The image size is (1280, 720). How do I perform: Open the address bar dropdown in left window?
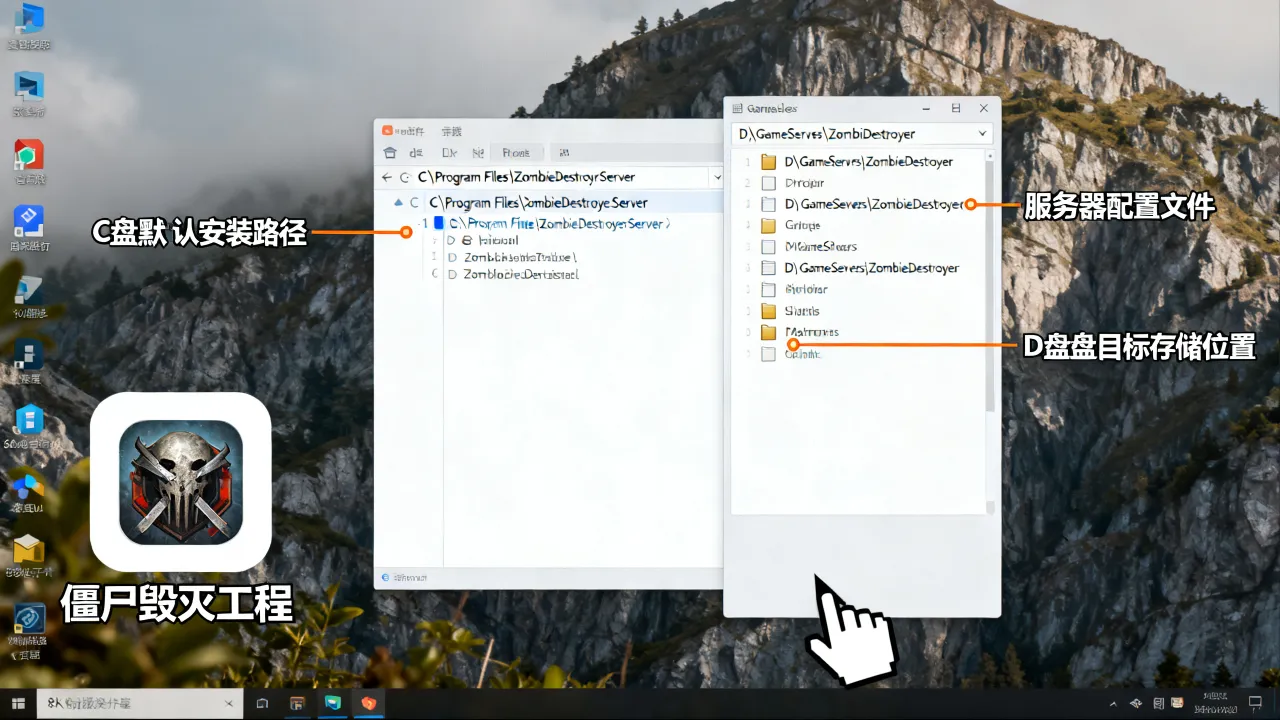click(x=716, y=177)
